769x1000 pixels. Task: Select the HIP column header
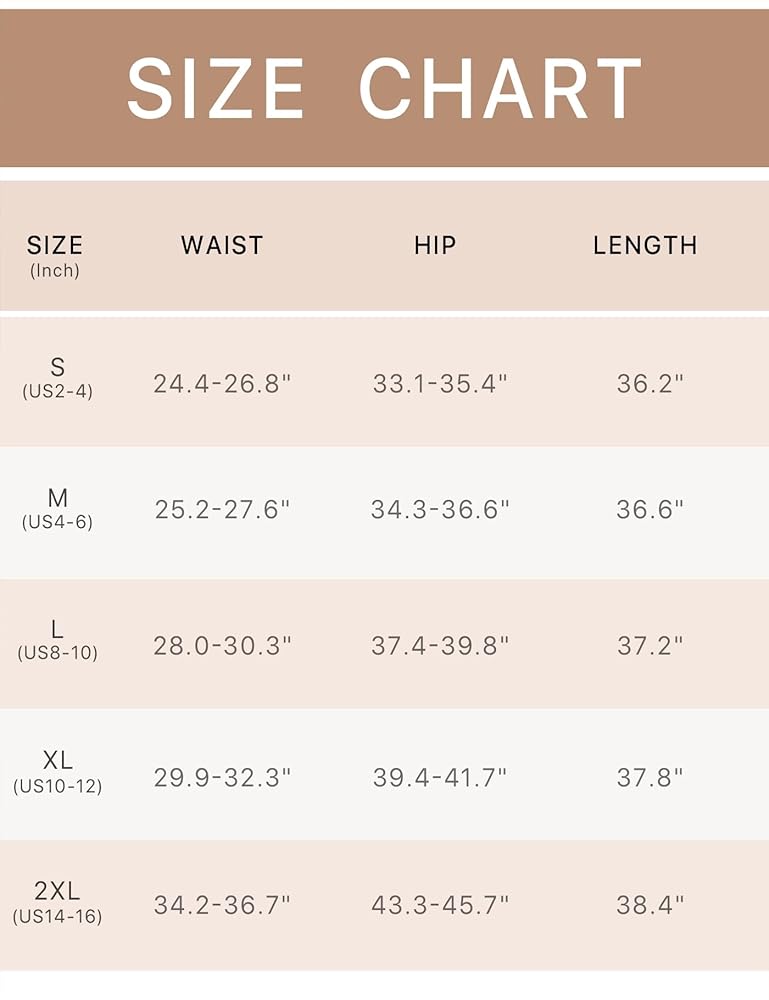pos(435,245)
